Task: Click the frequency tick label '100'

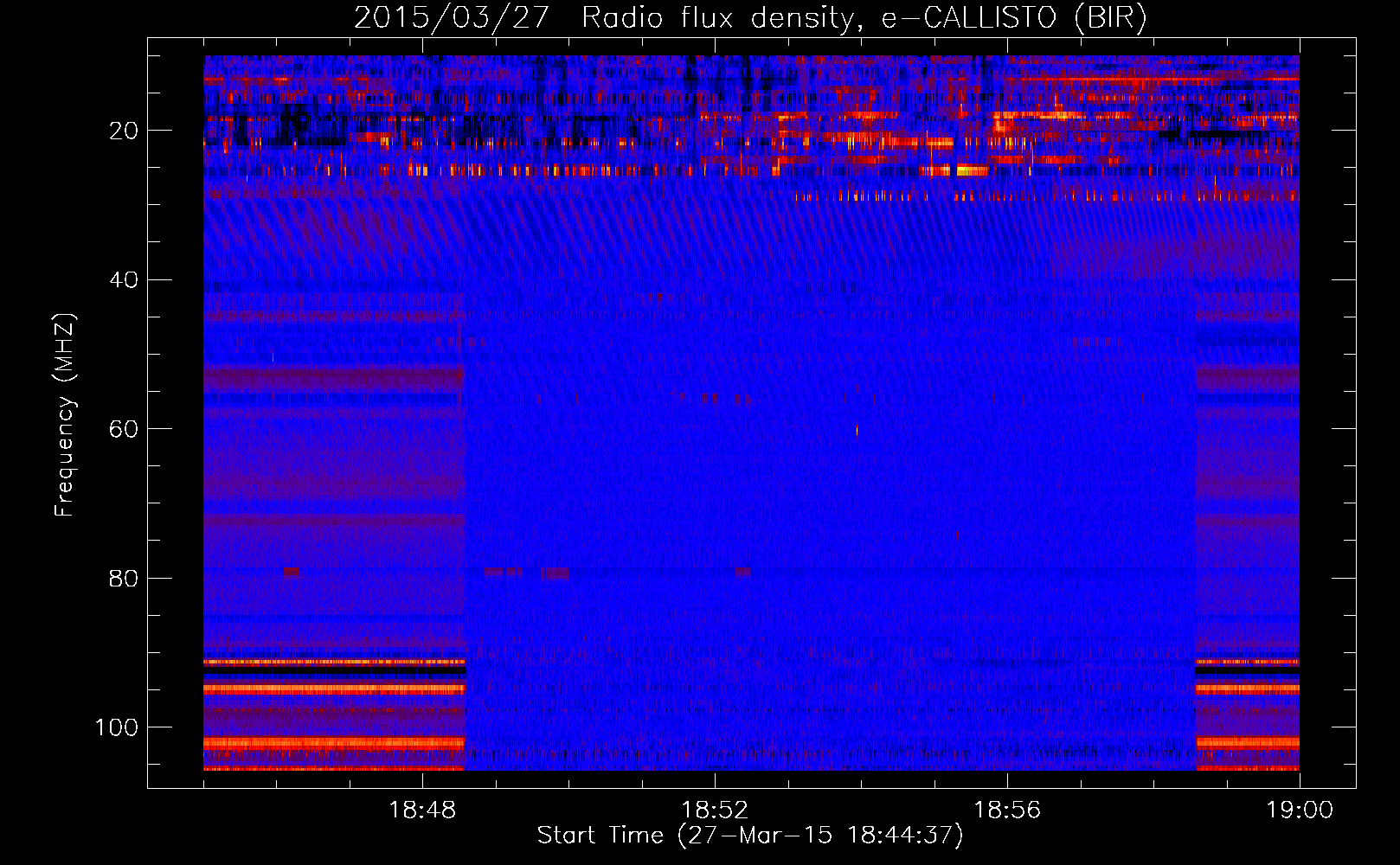Action: pos(117,727)
